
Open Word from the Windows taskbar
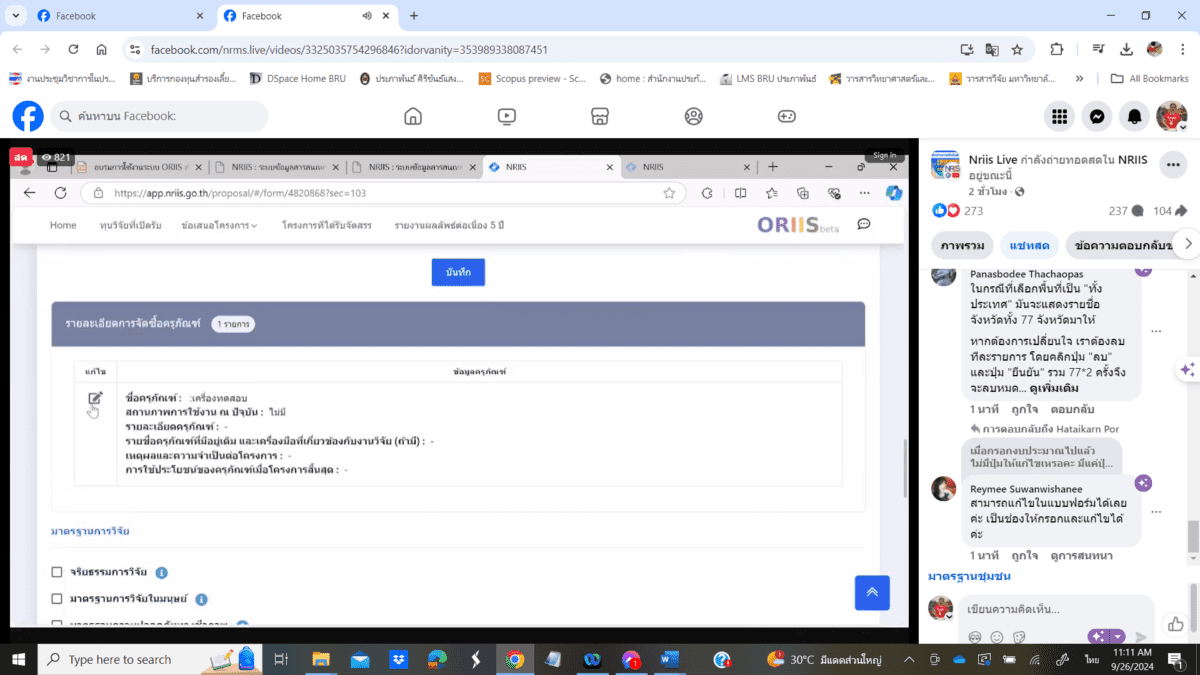(670, 659)
